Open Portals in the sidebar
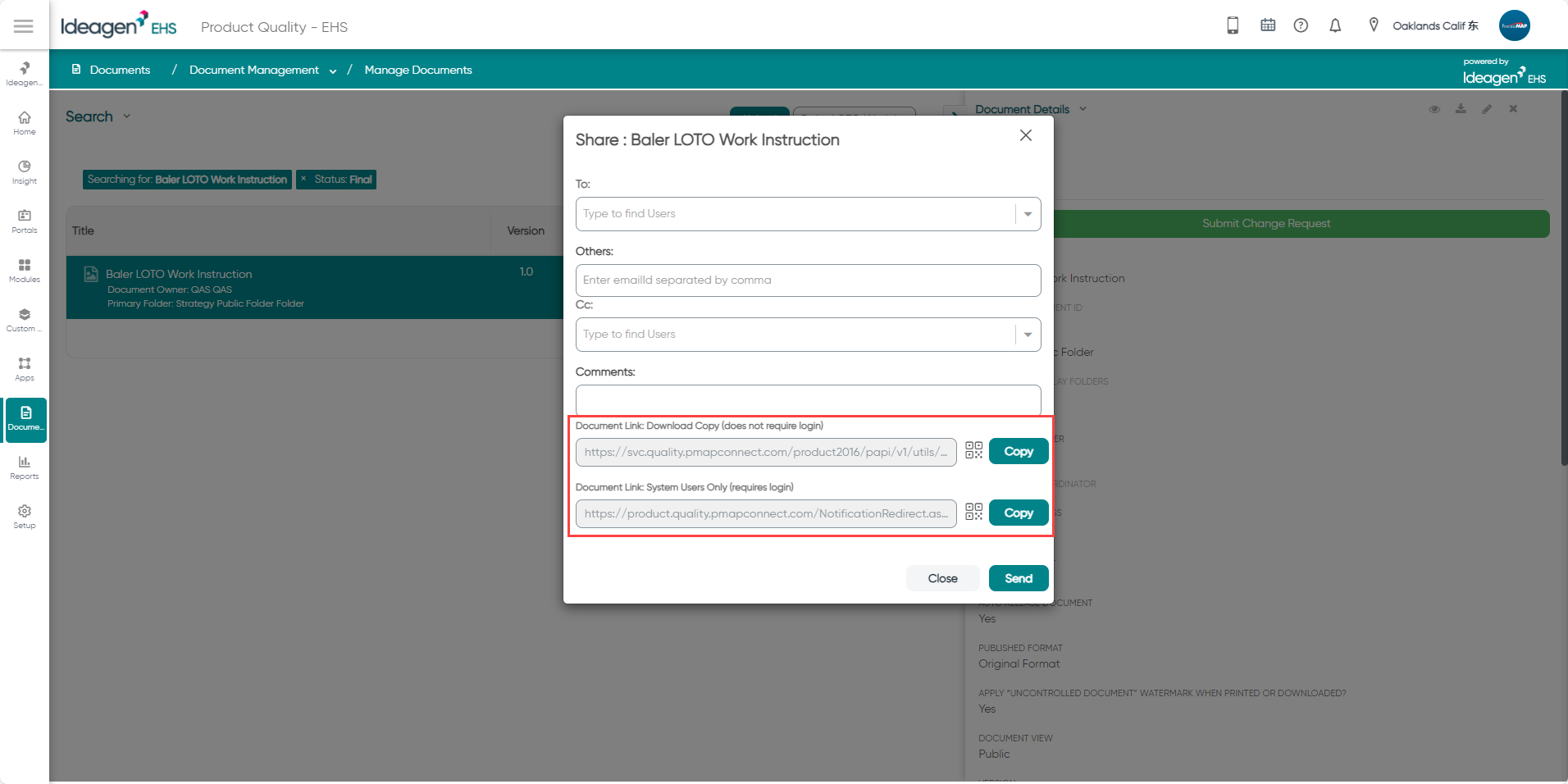This screenshot has height=784, width=1568. [x=25, y=221]
